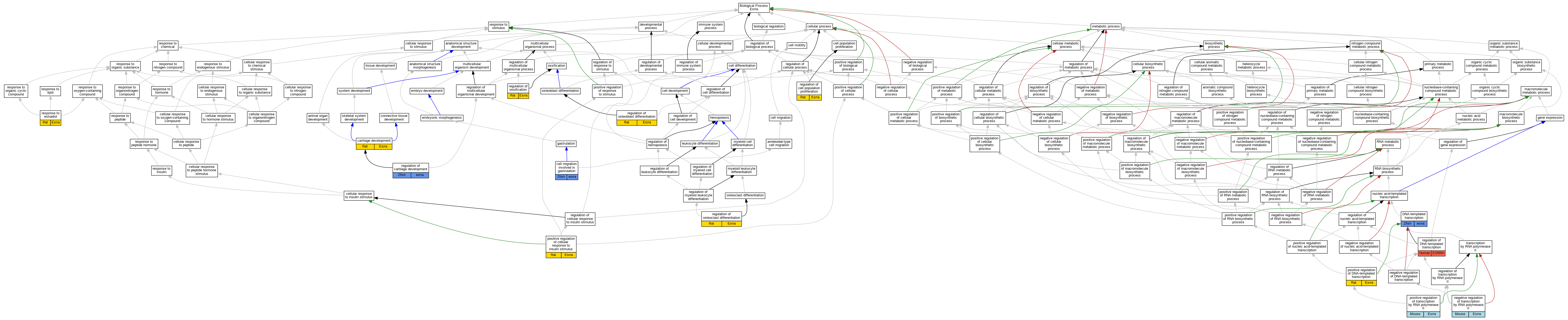The height and width of the screenshot is (320, 1568).
Task: Select the 'gastrulation' node
Action: click(x=566, y=144)
